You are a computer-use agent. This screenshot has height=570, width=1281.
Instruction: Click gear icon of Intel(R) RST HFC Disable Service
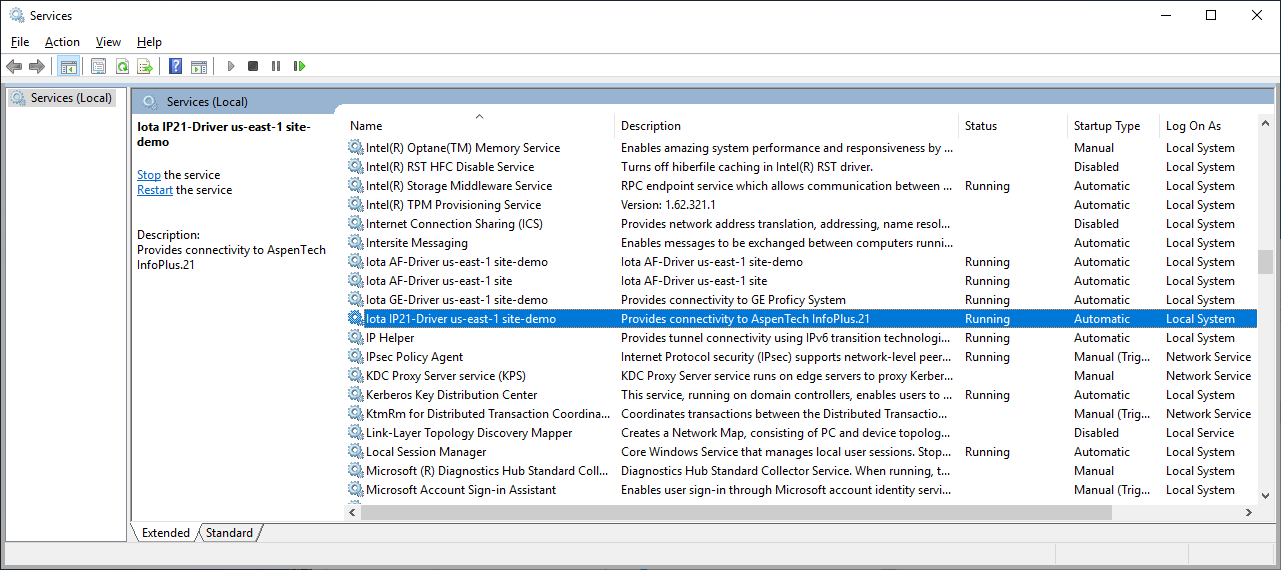tap(355, 167)
